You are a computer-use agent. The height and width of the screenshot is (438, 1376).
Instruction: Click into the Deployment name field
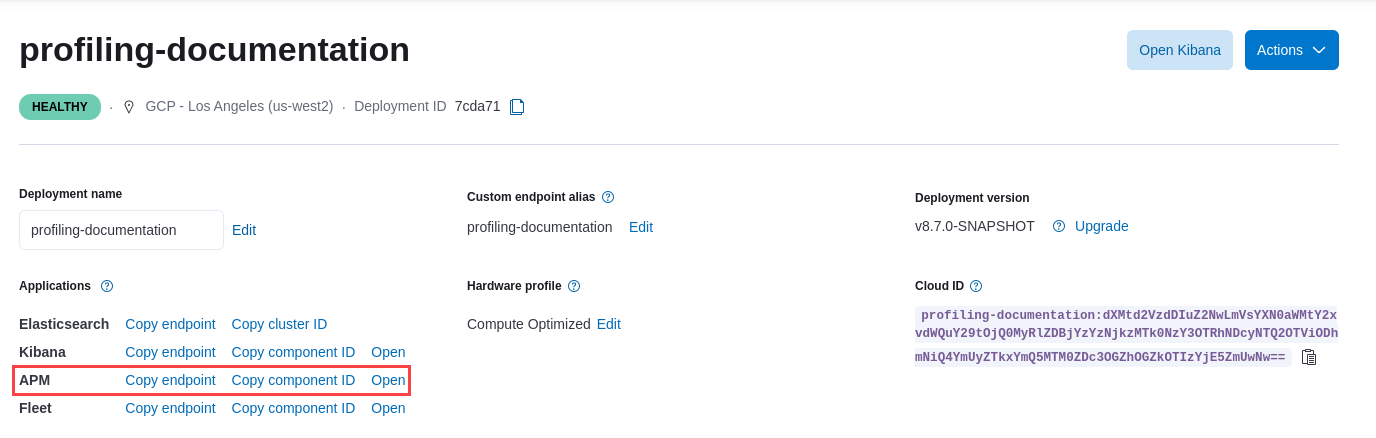121,230
